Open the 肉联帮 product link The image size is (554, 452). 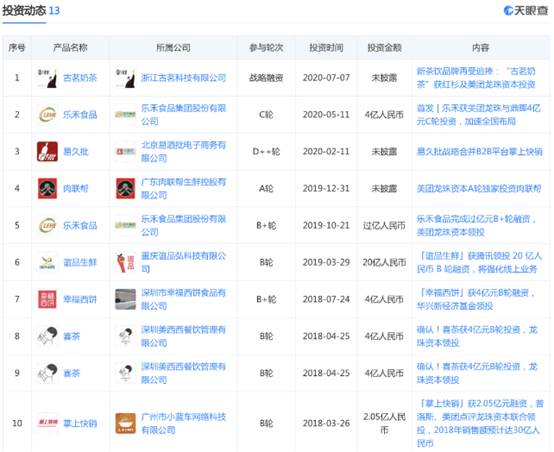76,188
